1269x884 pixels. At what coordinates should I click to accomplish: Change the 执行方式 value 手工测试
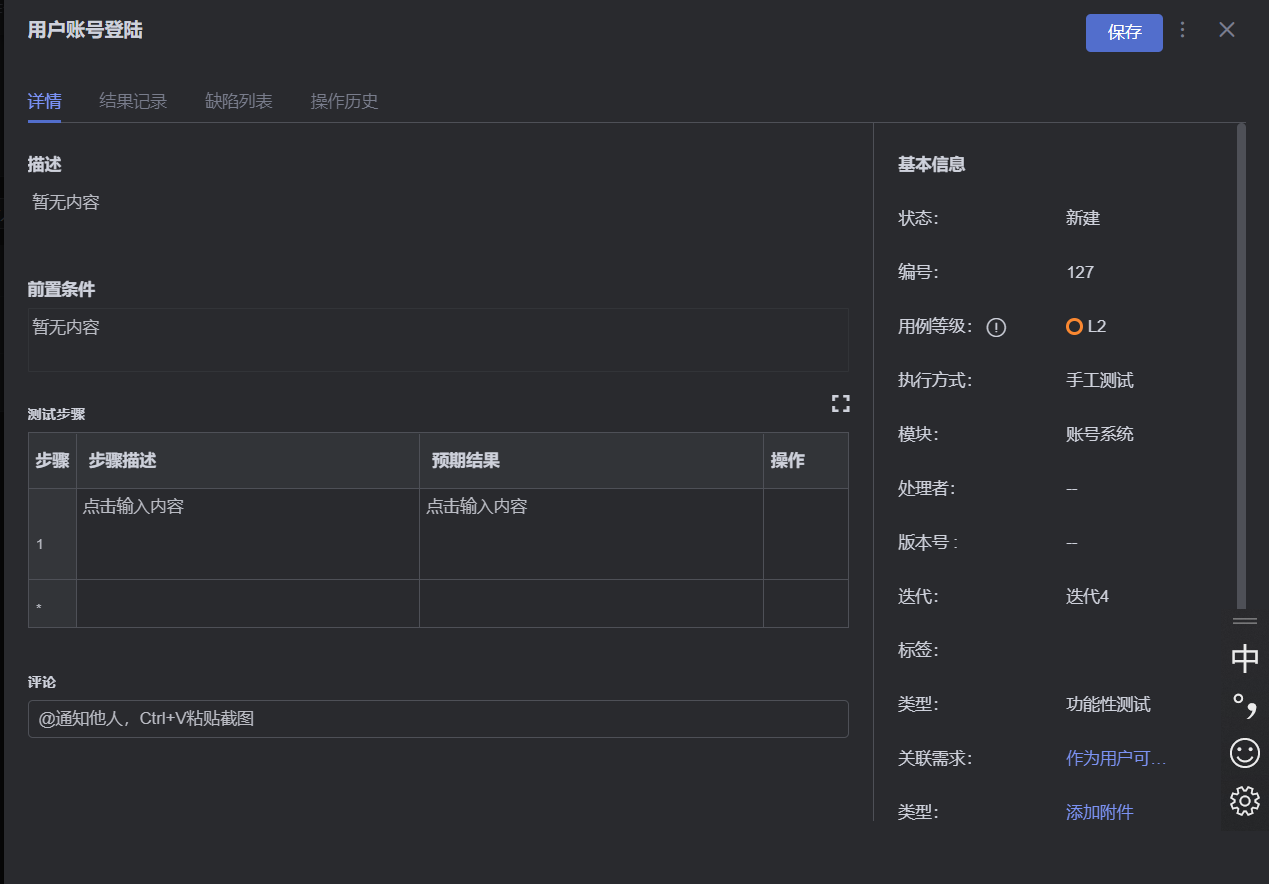1100,380
